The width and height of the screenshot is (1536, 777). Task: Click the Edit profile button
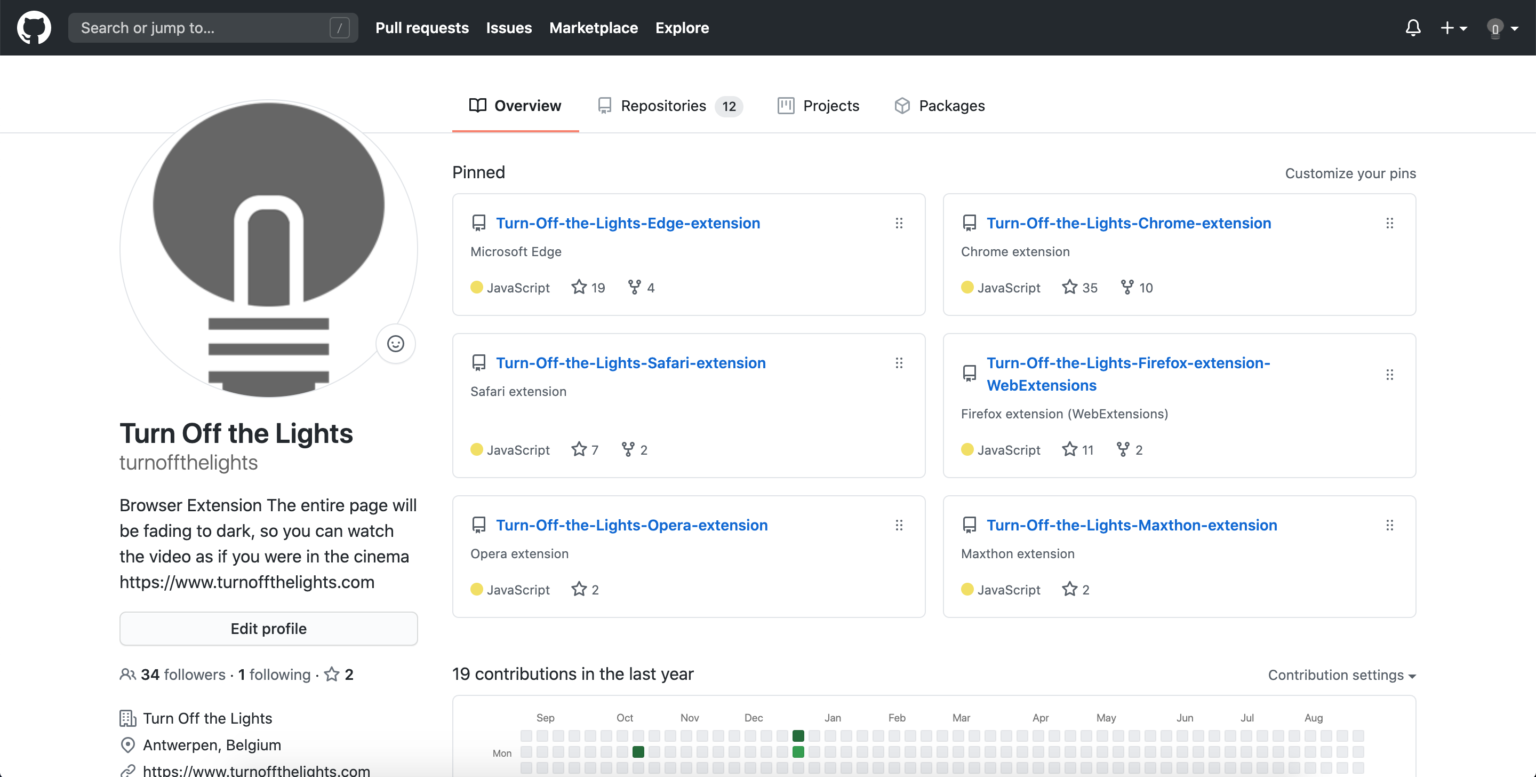click(269, 629)
